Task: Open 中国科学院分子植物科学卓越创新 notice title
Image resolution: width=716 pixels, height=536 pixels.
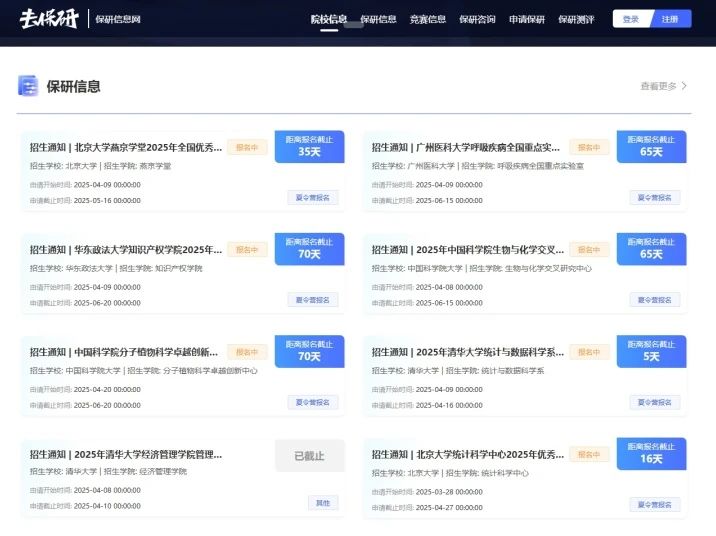Action: 124,352
